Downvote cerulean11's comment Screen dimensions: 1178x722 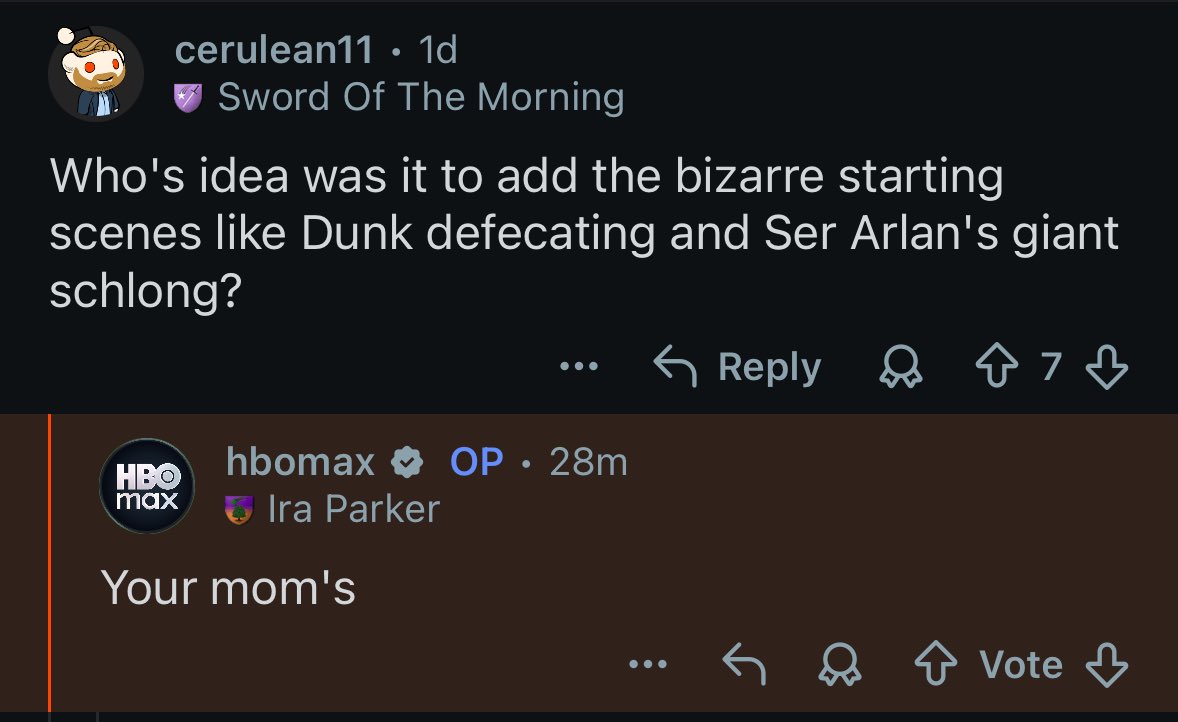[x=1107, y=368]
